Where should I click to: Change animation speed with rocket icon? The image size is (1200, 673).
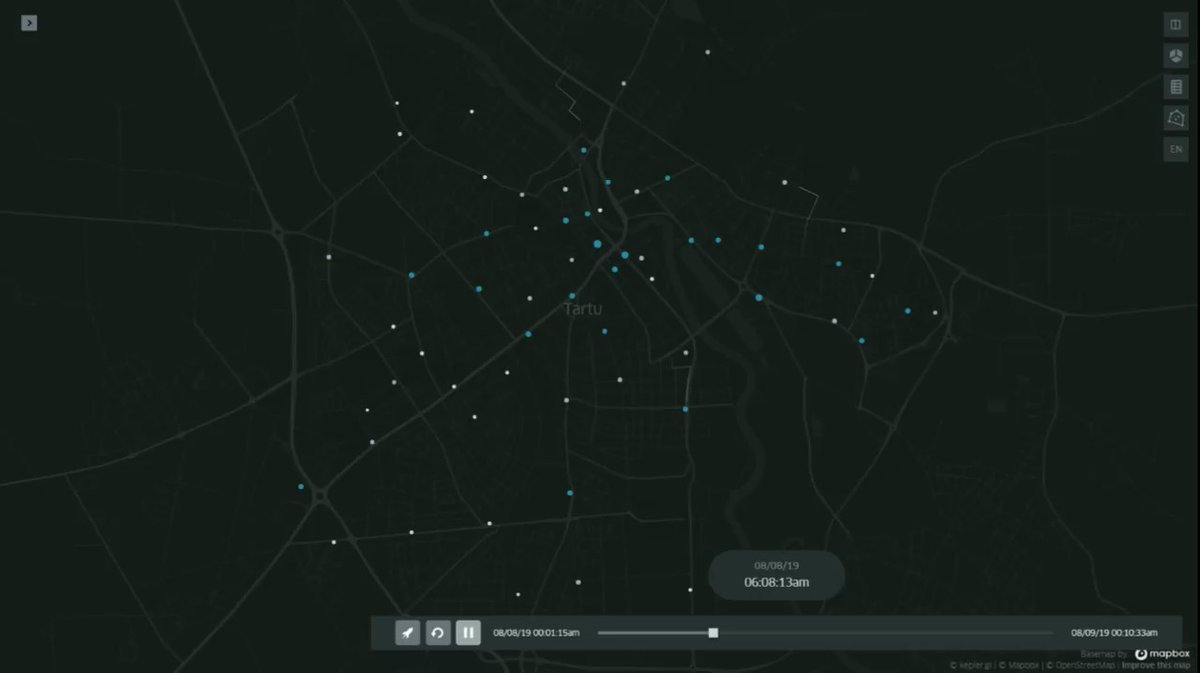[407, 633]
